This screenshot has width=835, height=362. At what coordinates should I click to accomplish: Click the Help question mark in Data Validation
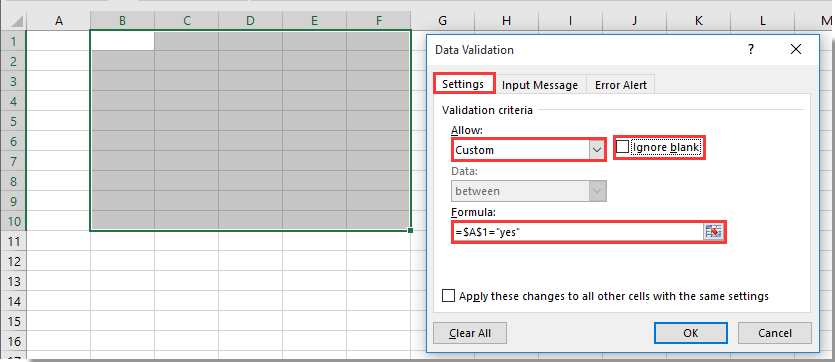751,50
